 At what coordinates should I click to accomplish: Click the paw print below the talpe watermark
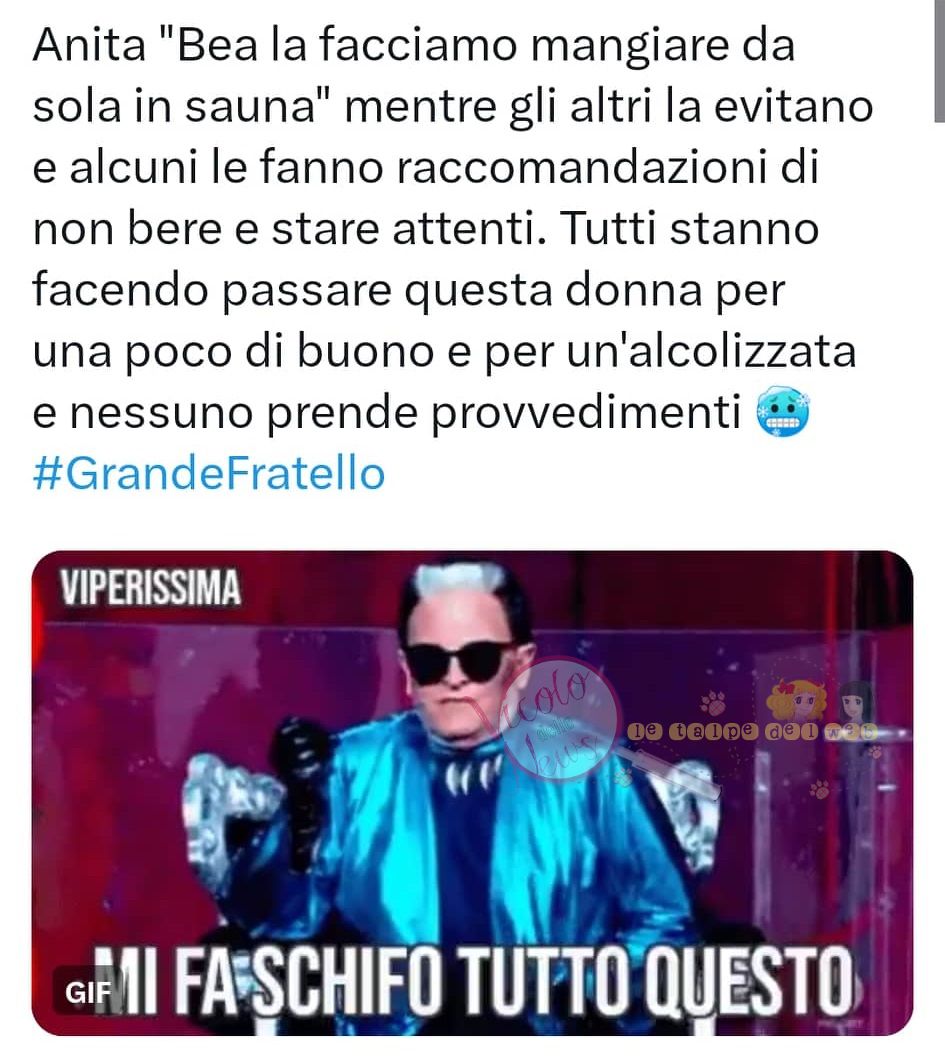(x=820, y=789)
